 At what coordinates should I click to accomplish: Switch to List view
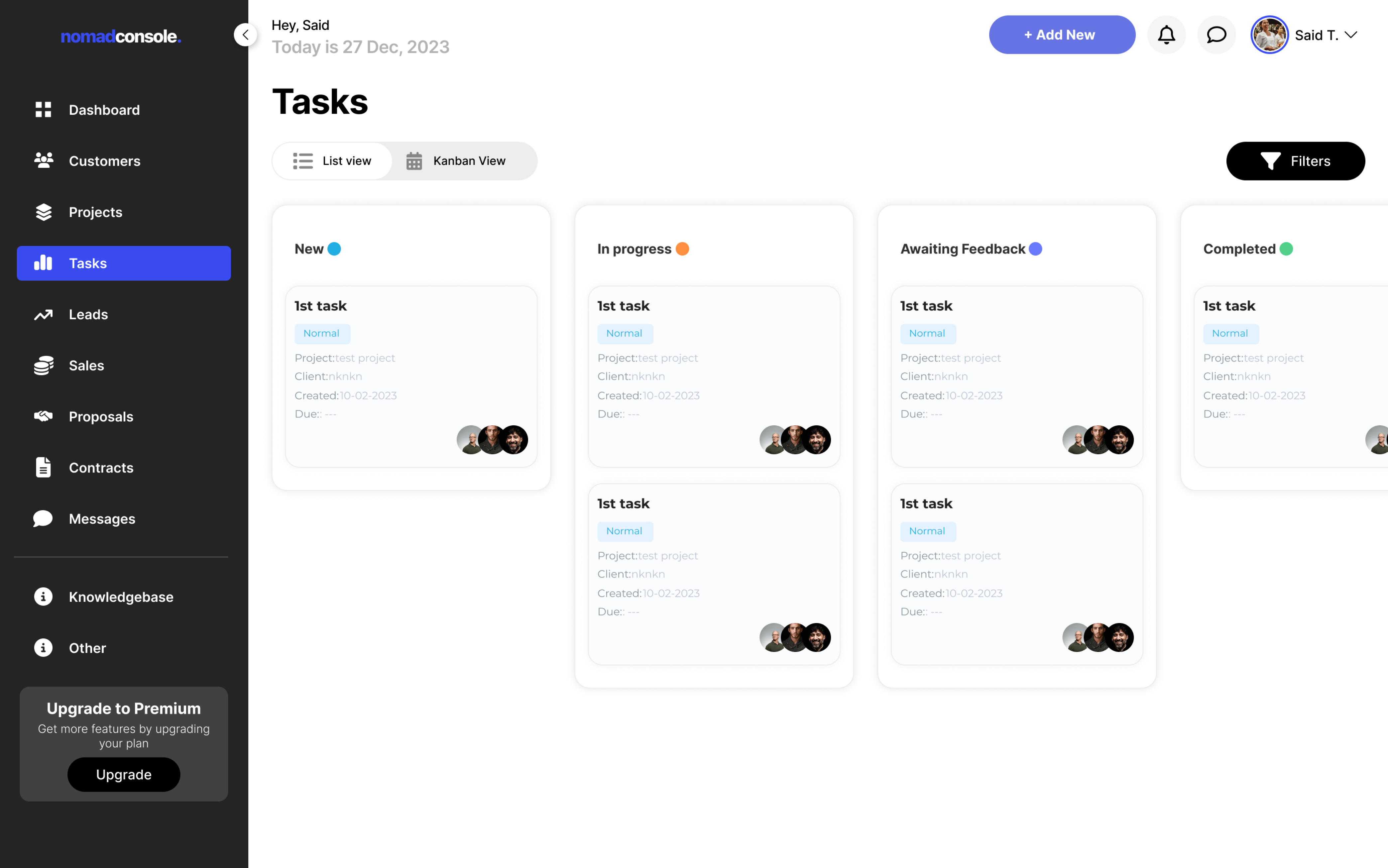[332, 161]
